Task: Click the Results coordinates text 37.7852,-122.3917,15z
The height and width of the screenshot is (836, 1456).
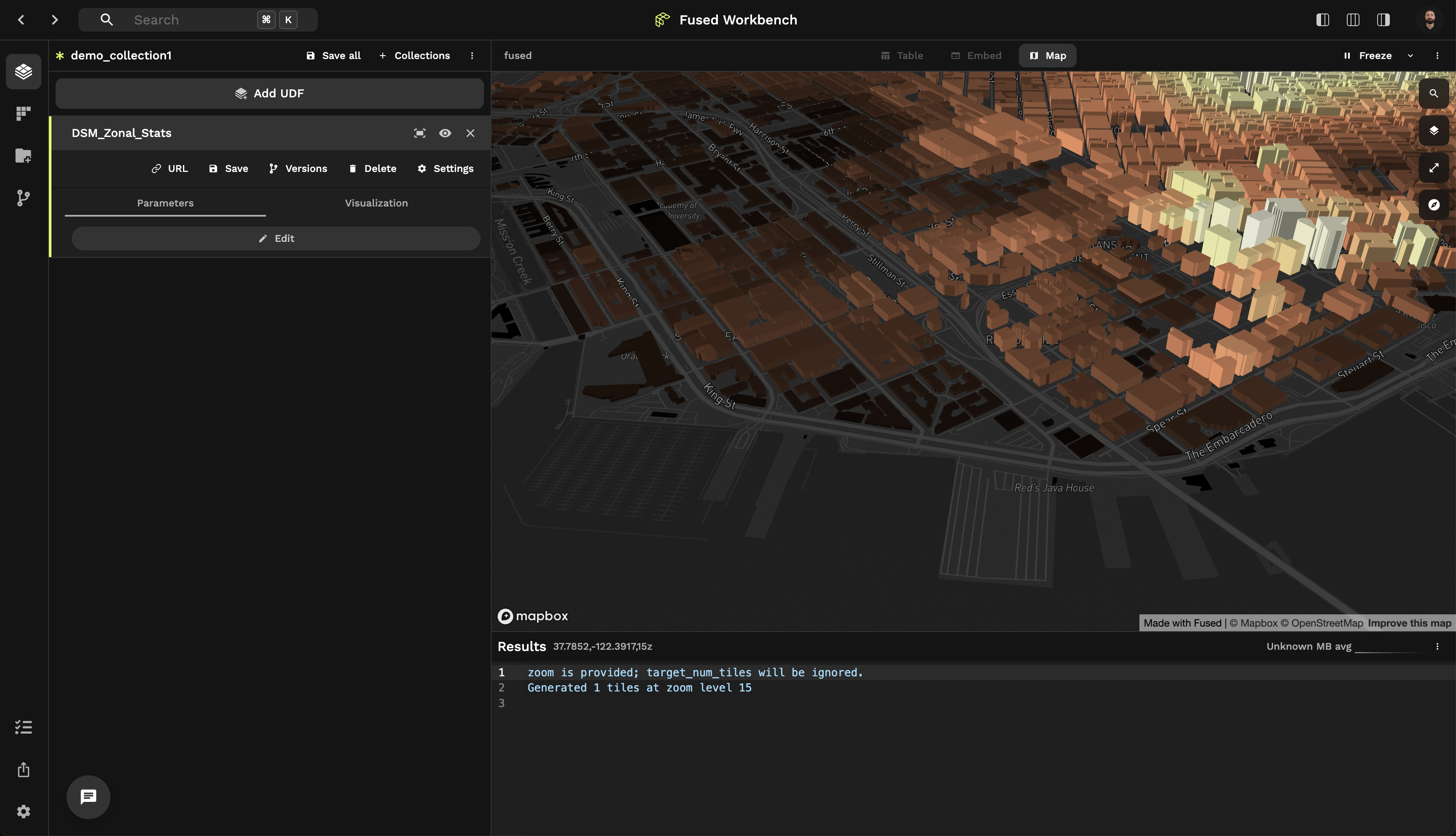Action: [602, 646]
